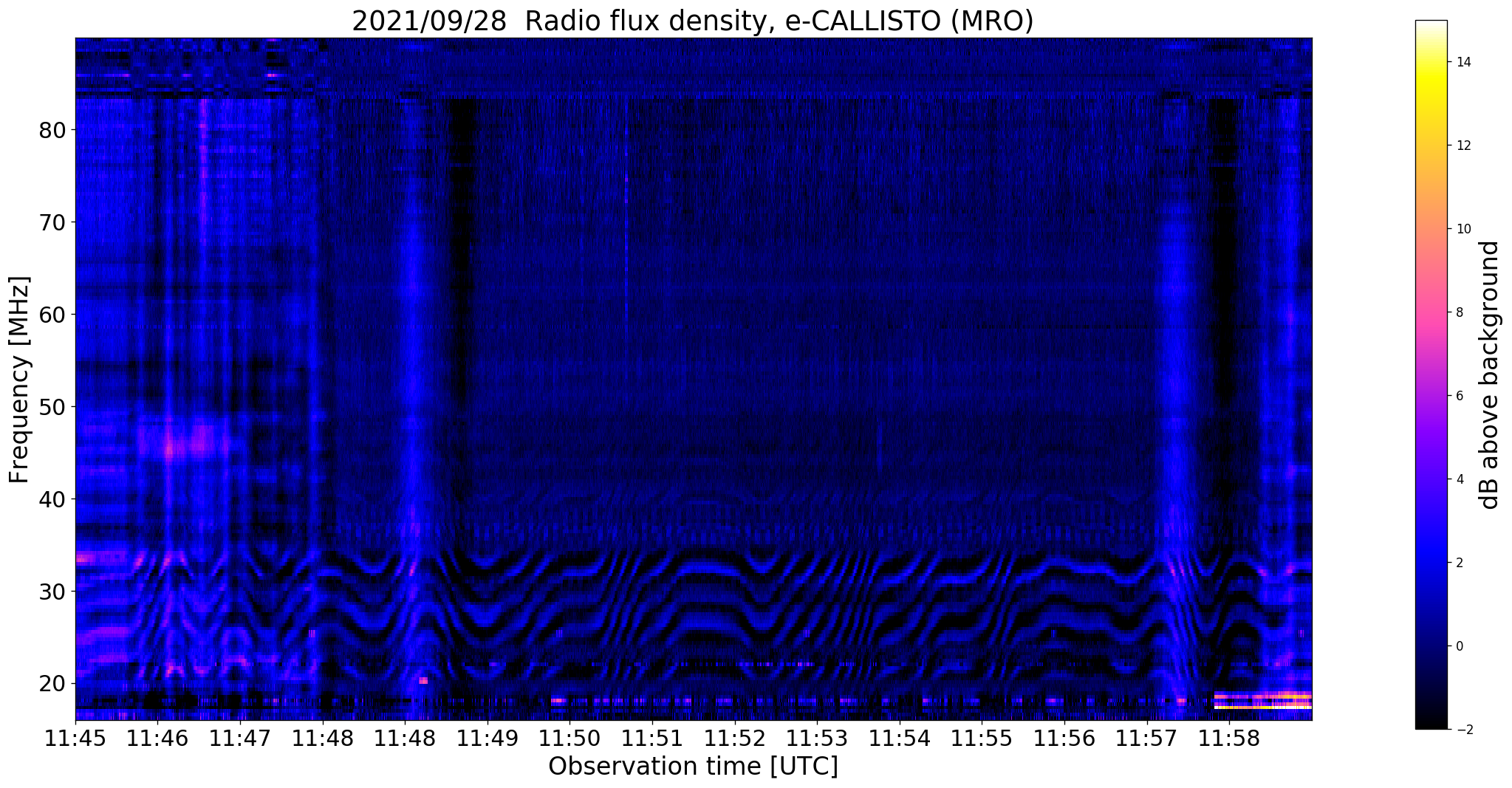Click the bright yellow-white burst near 18 MHz at 11:58
The image size is (1512, 788).
pos(1262,700)
